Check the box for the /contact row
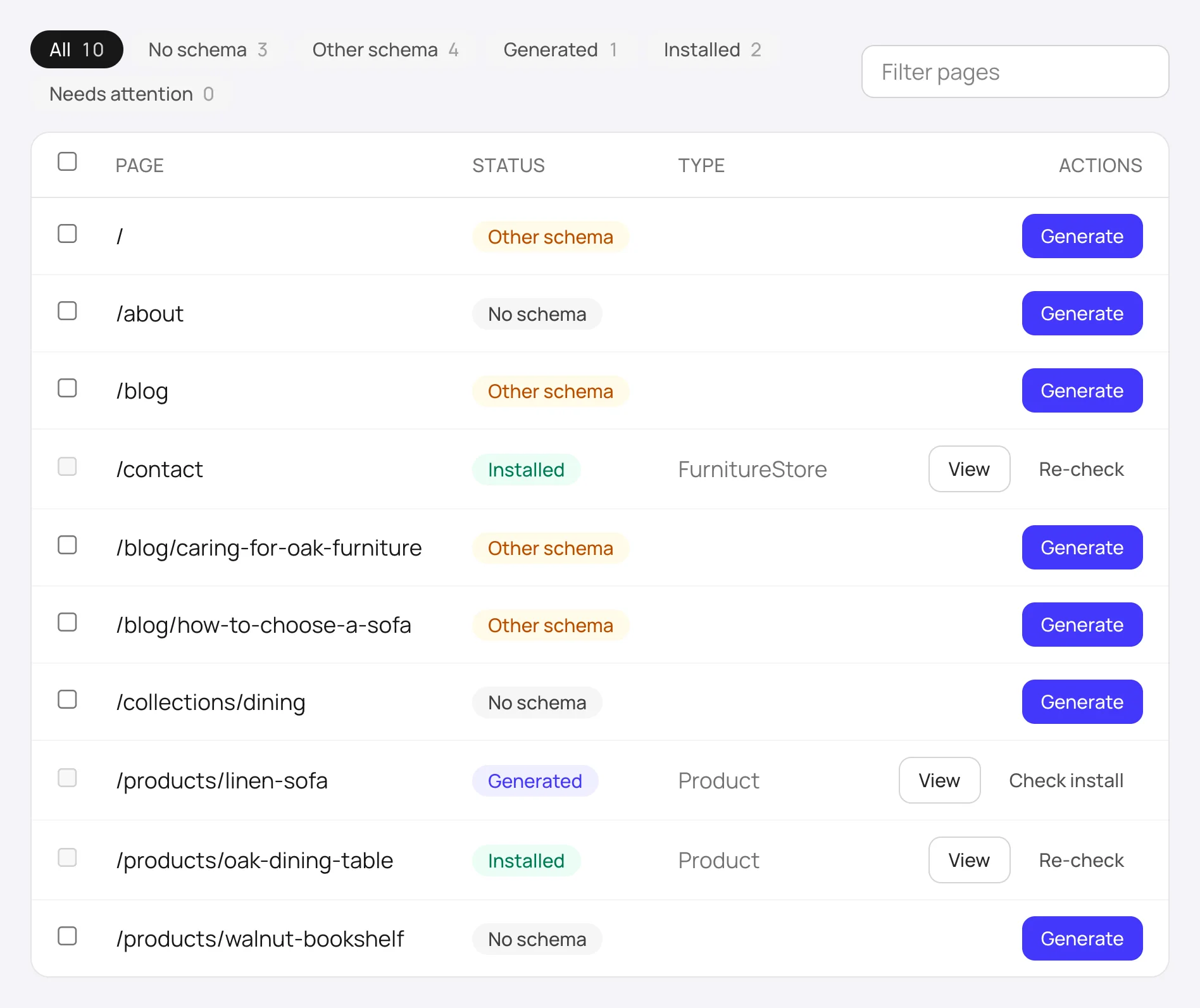 click(x=67, y=466)
